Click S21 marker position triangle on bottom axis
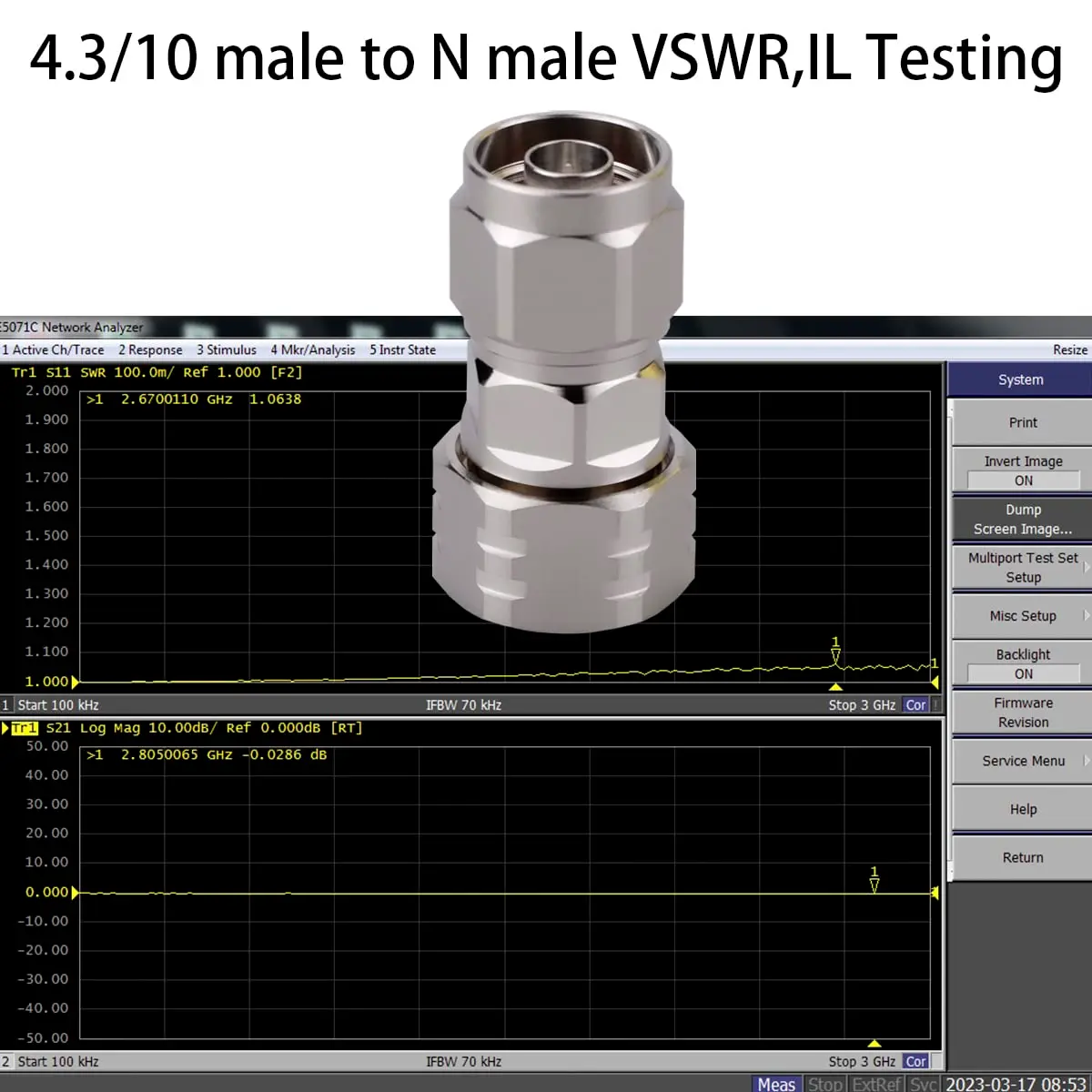1092x1092 pixels. 875,1043
